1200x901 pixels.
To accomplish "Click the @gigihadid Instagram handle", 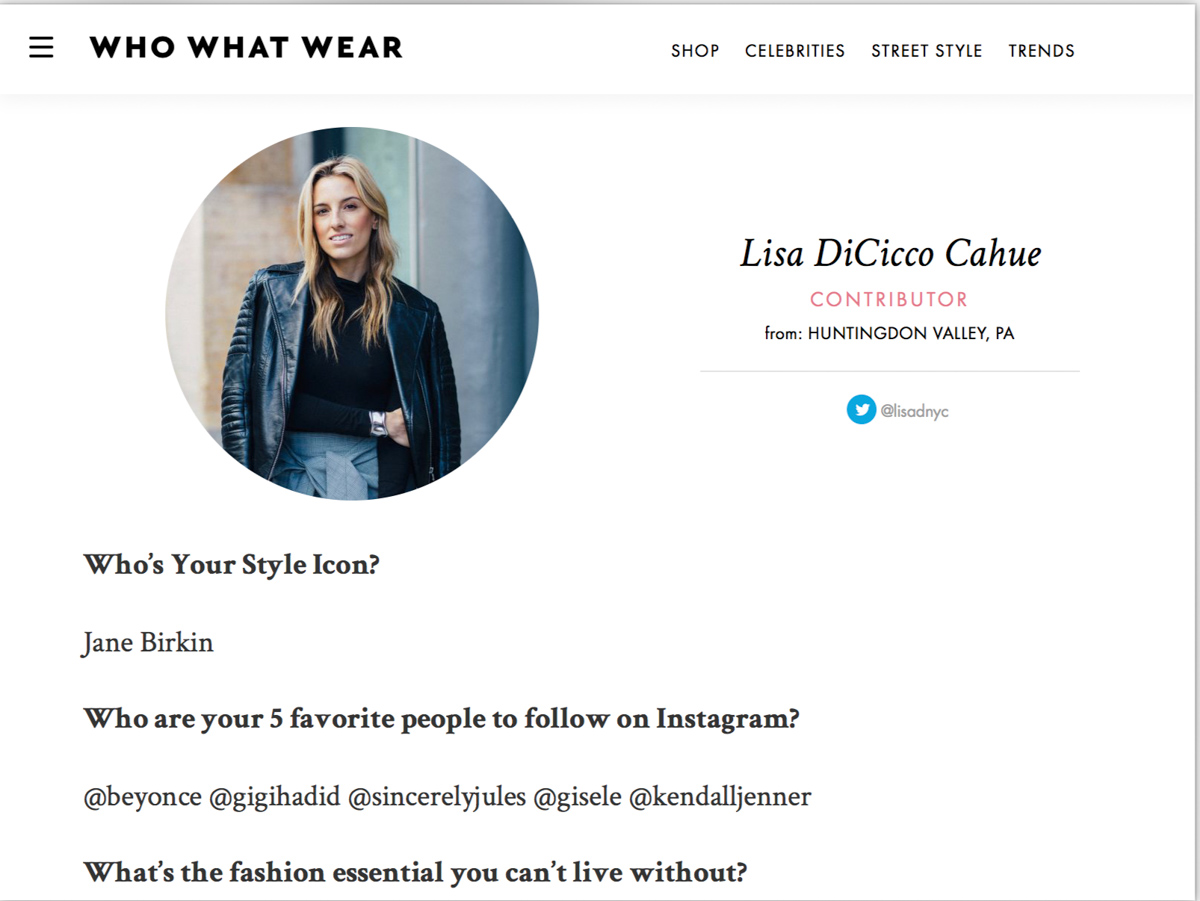I will [x=273, y=797].
